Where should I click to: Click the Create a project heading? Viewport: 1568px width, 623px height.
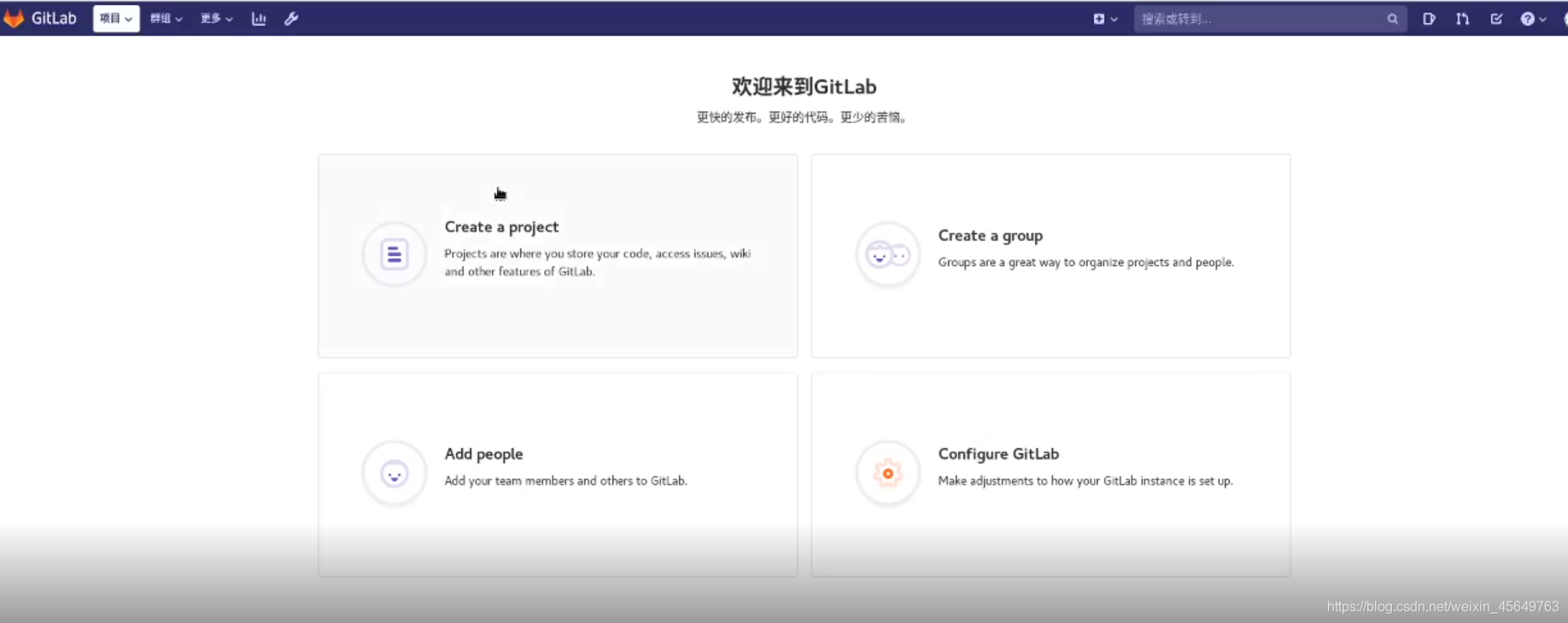tap(501, 226)
